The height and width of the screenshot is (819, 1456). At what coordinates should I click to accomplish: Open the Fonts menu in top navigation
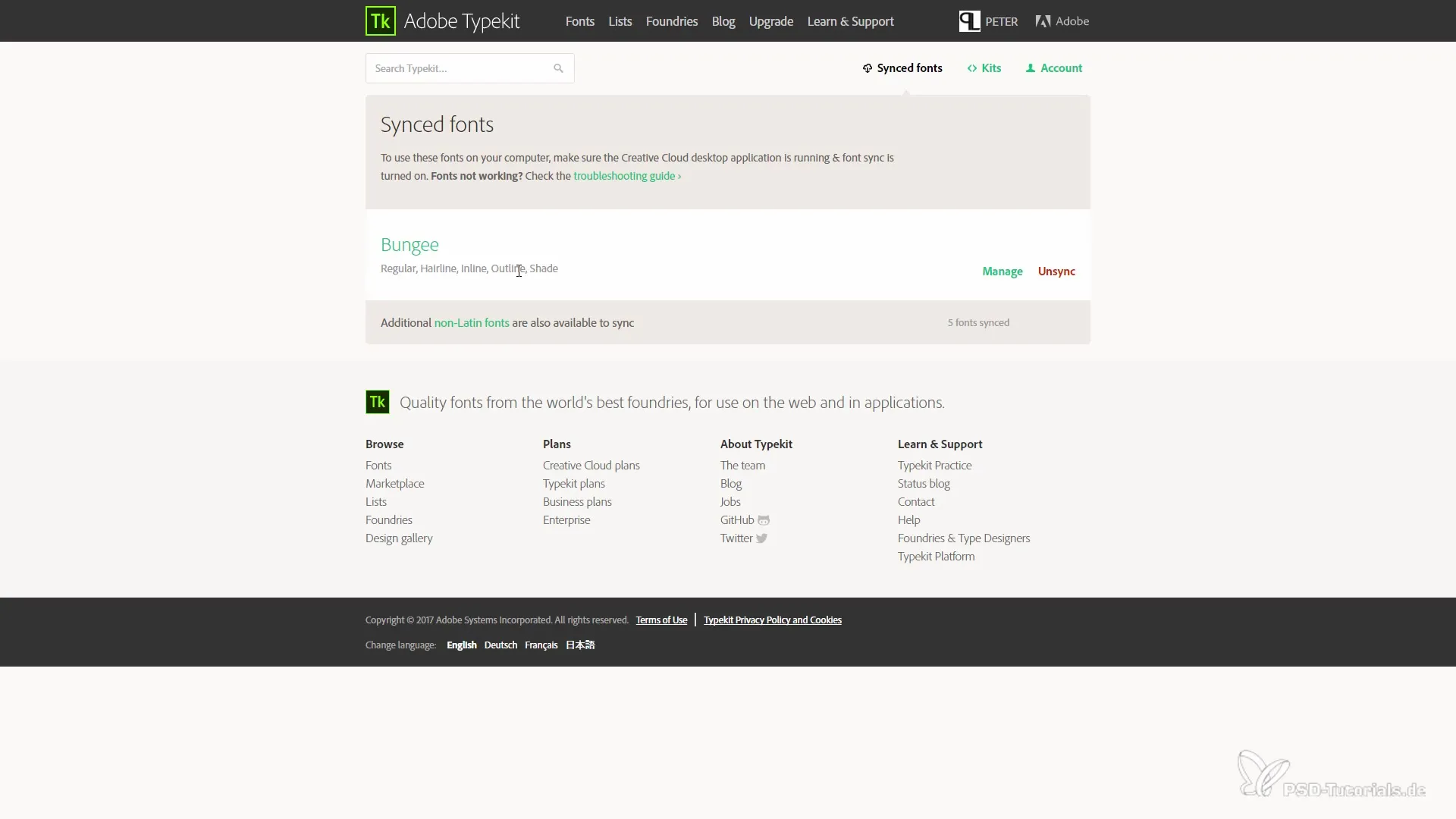(x=580, y=21)
